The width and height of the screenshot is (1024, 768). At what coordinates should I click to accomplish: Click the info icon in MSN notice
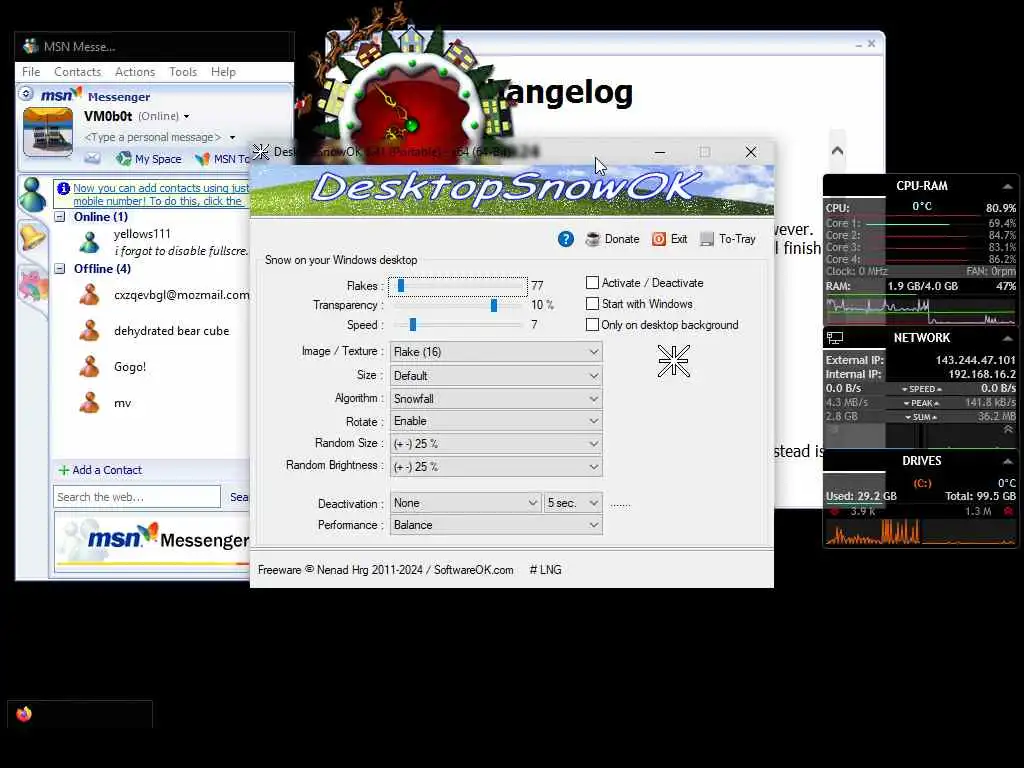pyautogui.click(x=63, y=189)
